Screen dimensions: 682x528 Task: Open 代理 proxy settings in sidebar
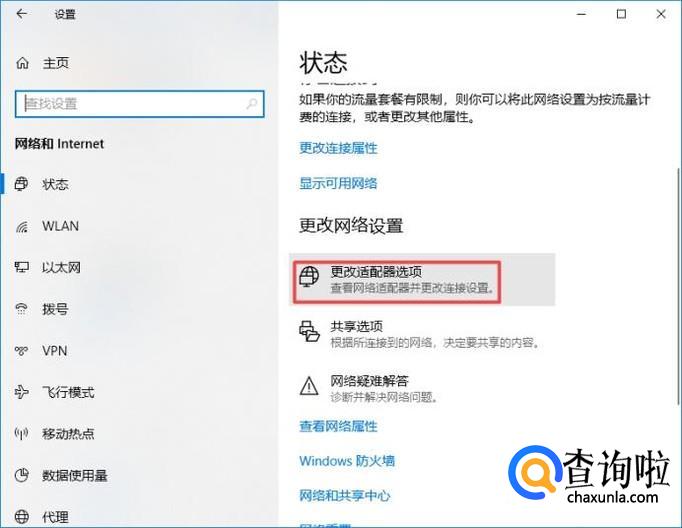(x=55, y=517)
